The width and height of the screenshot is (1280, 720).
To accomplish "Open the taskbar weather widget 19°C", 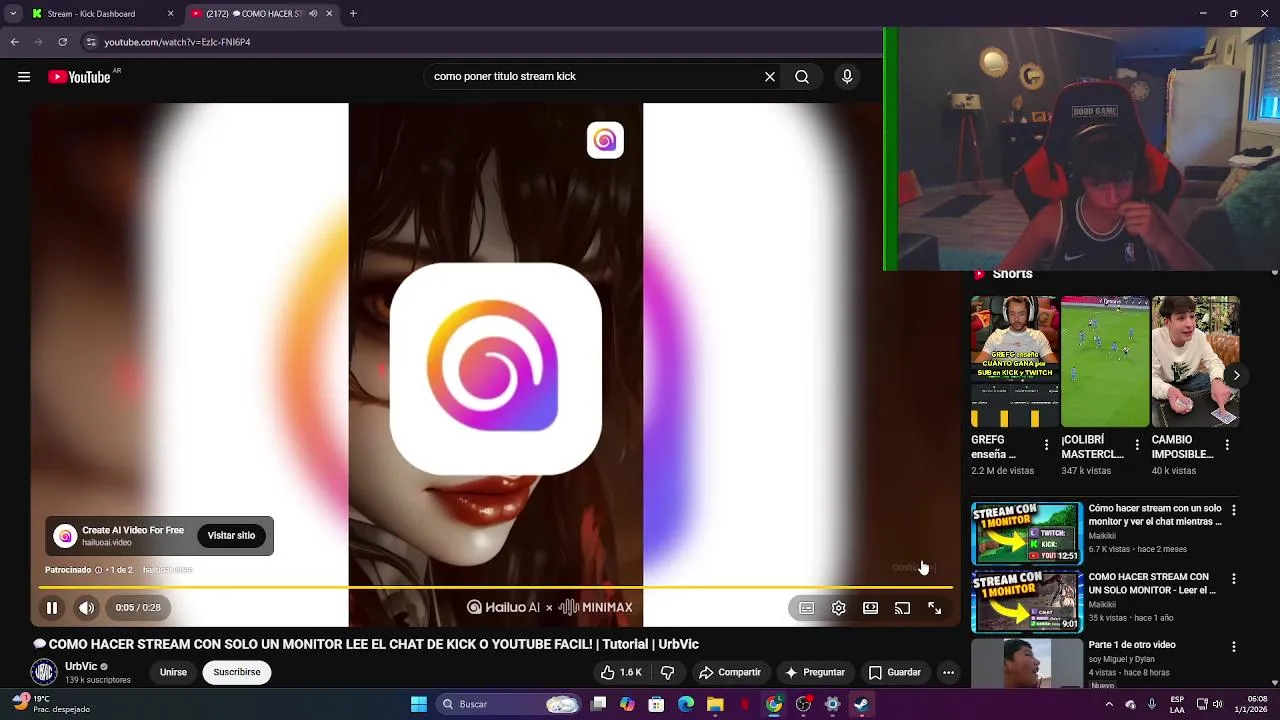I will [52, 704].
